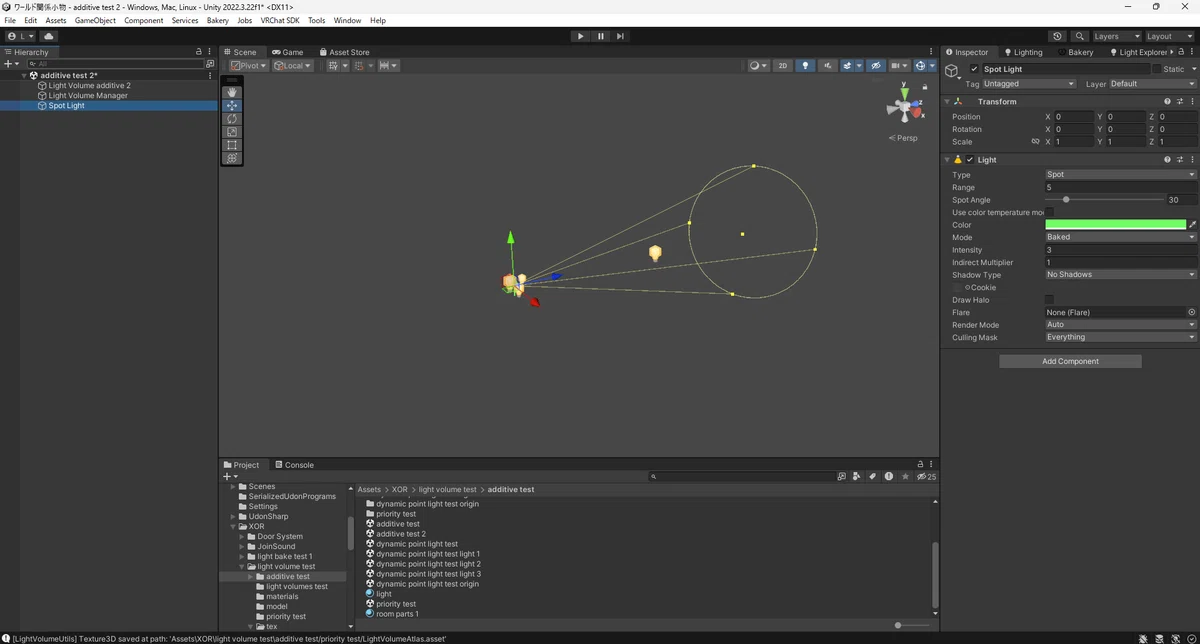Adjust the Spot Angle slider
This screenshot has height=644, width=1200.
pyautogui.click(x=1104, y=200)
